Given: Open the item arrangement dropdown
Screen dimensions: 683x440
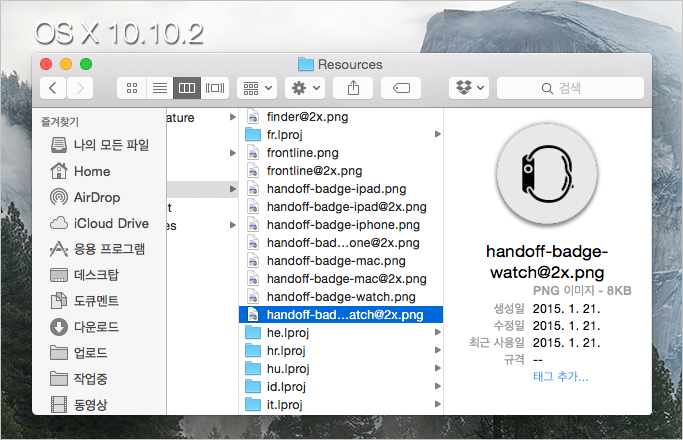Looking at the screenshot, I should 257,88.
